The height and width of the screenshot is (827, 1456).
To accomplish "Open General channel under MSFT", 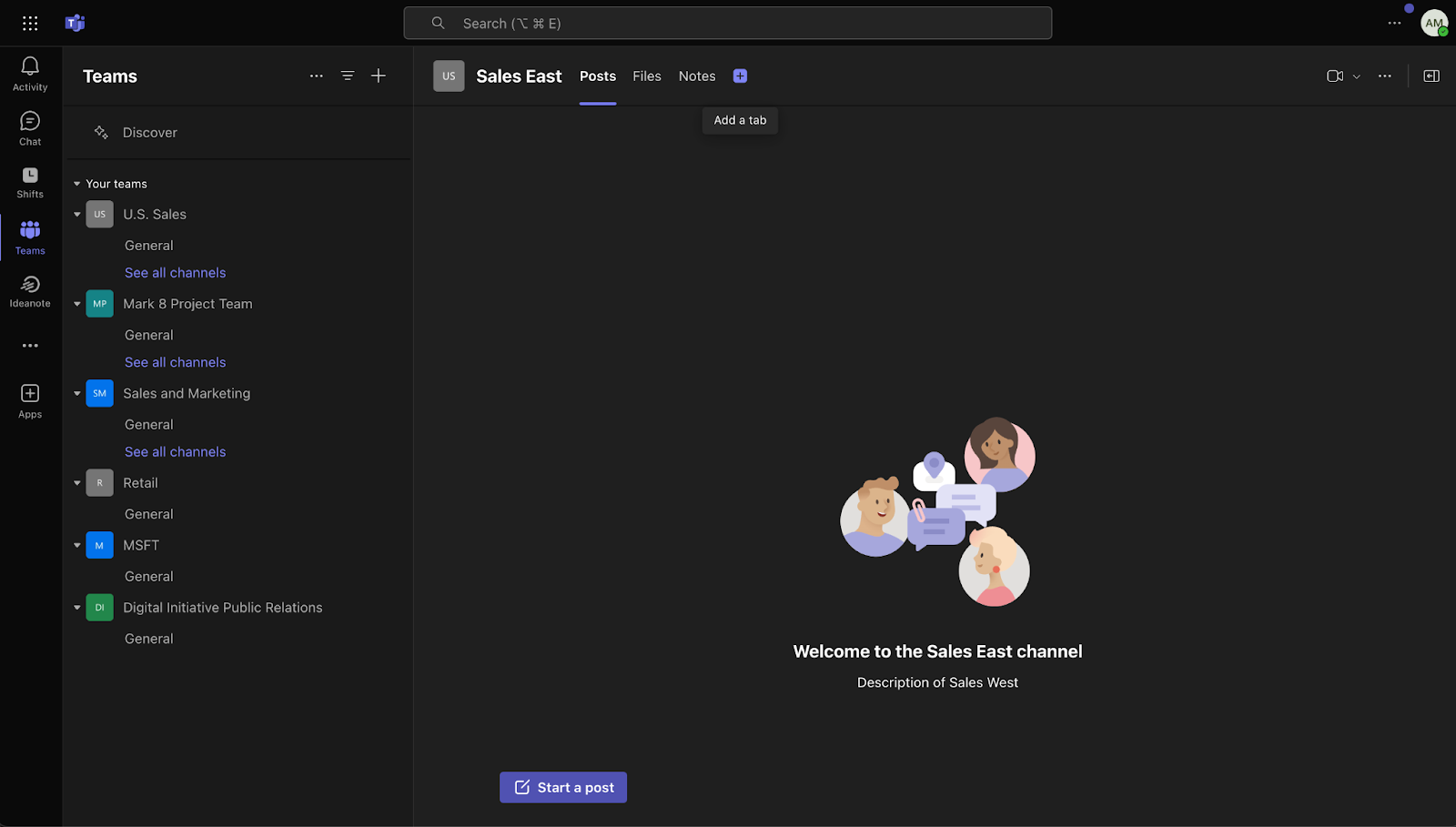I will point(149,577).
